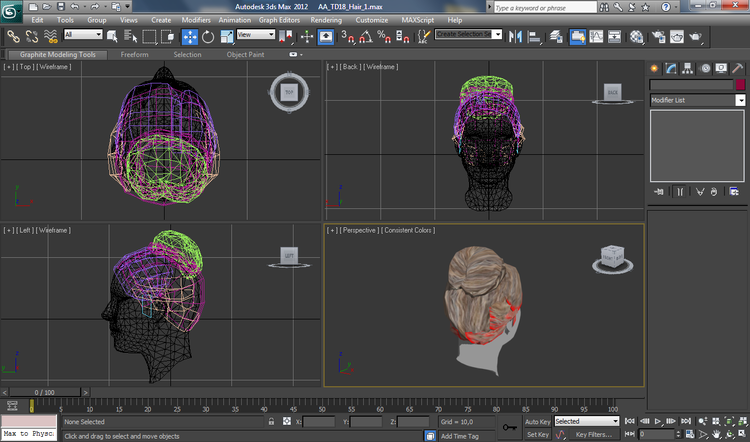
Task: Open the reference coordinate View dropdown
Action: pos(255,34)
